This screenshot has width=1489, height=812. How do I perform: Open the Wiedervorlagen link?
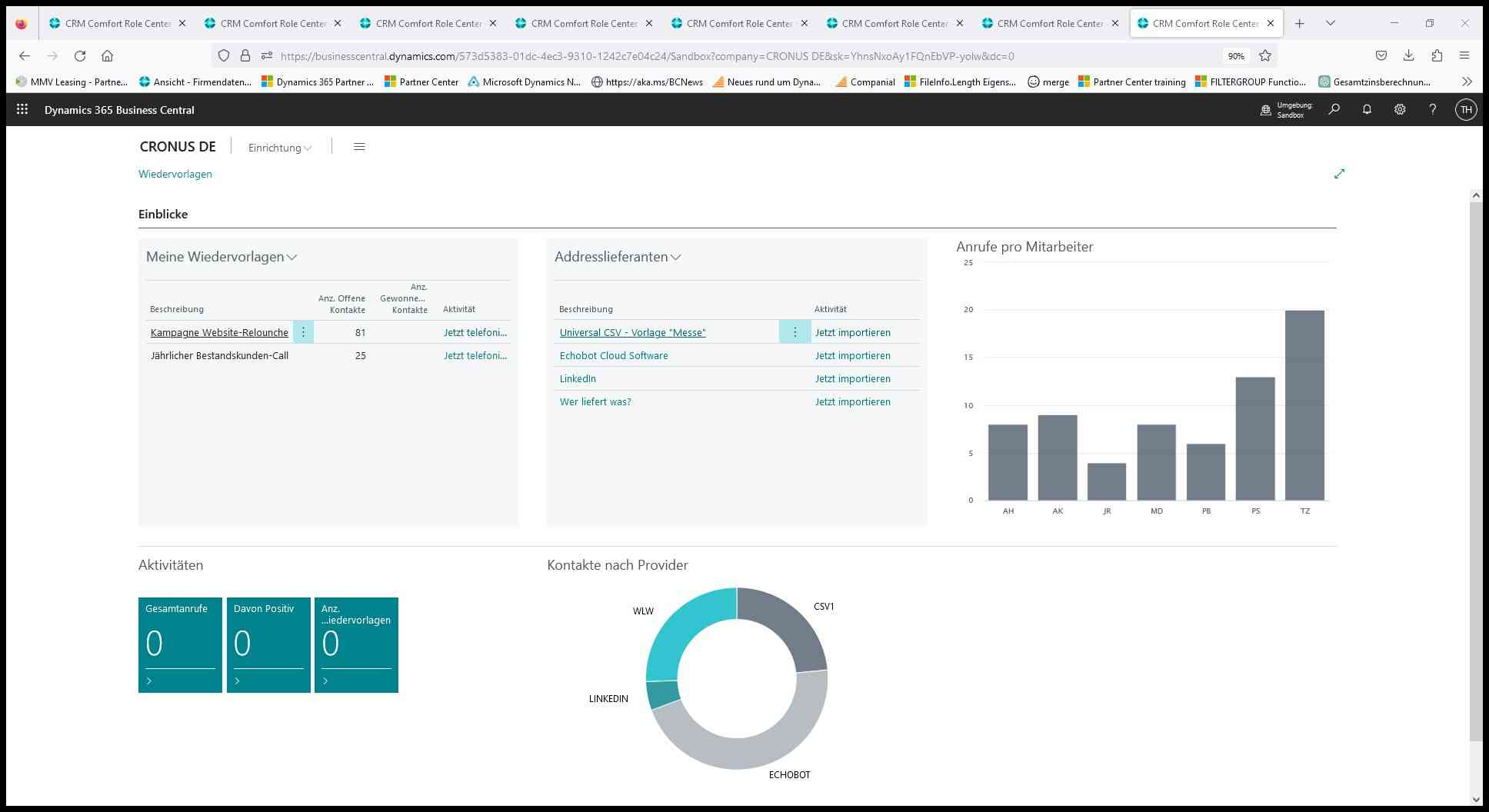[175, 174]
